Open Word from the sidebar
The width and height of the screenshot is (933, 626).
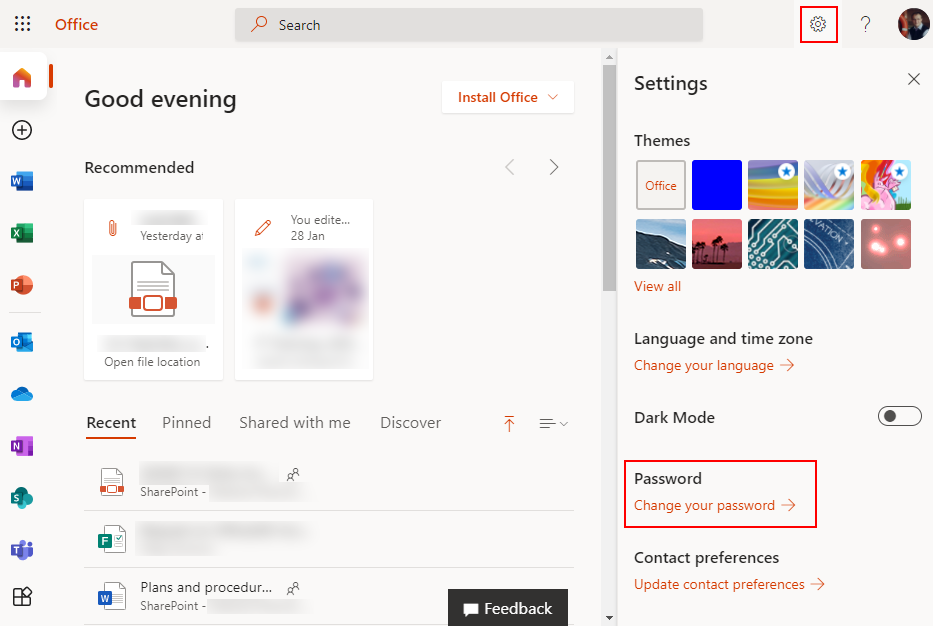pyautogui.click(x=22, y=181)
